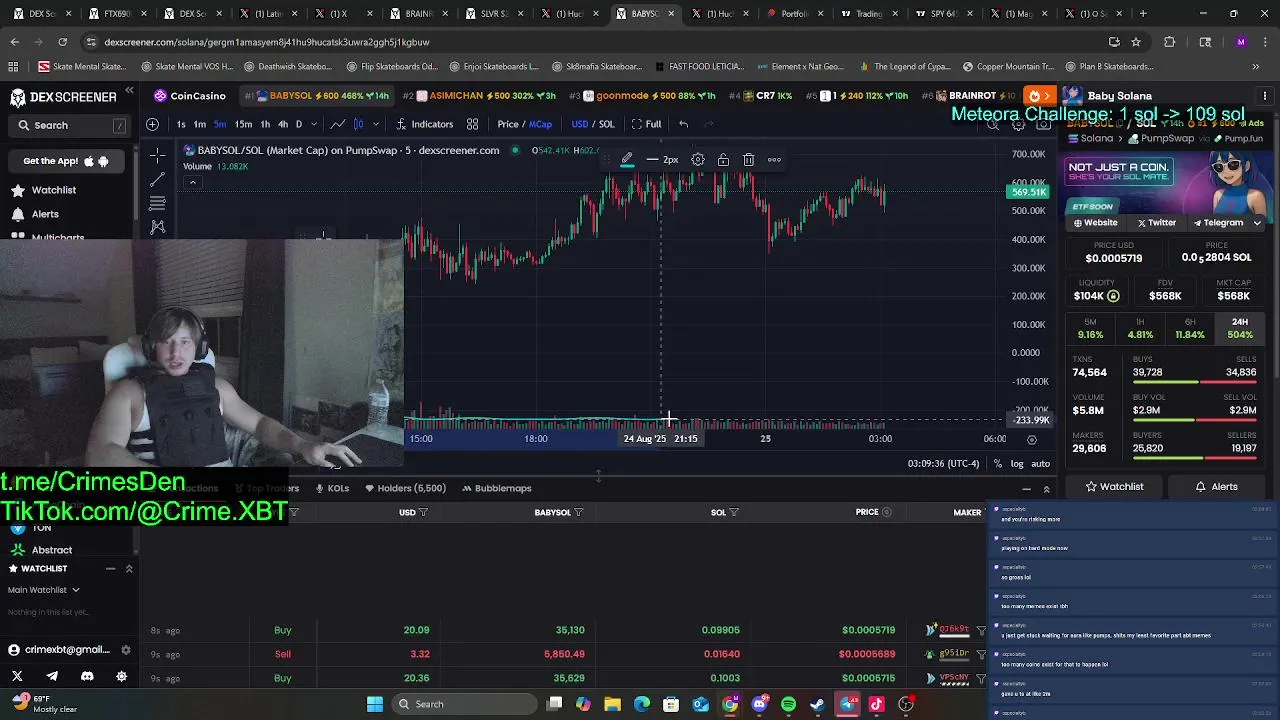Screen dimensions: 1280x720
Task: Open account settings gear beside email
Action: [x=126, y=650]
